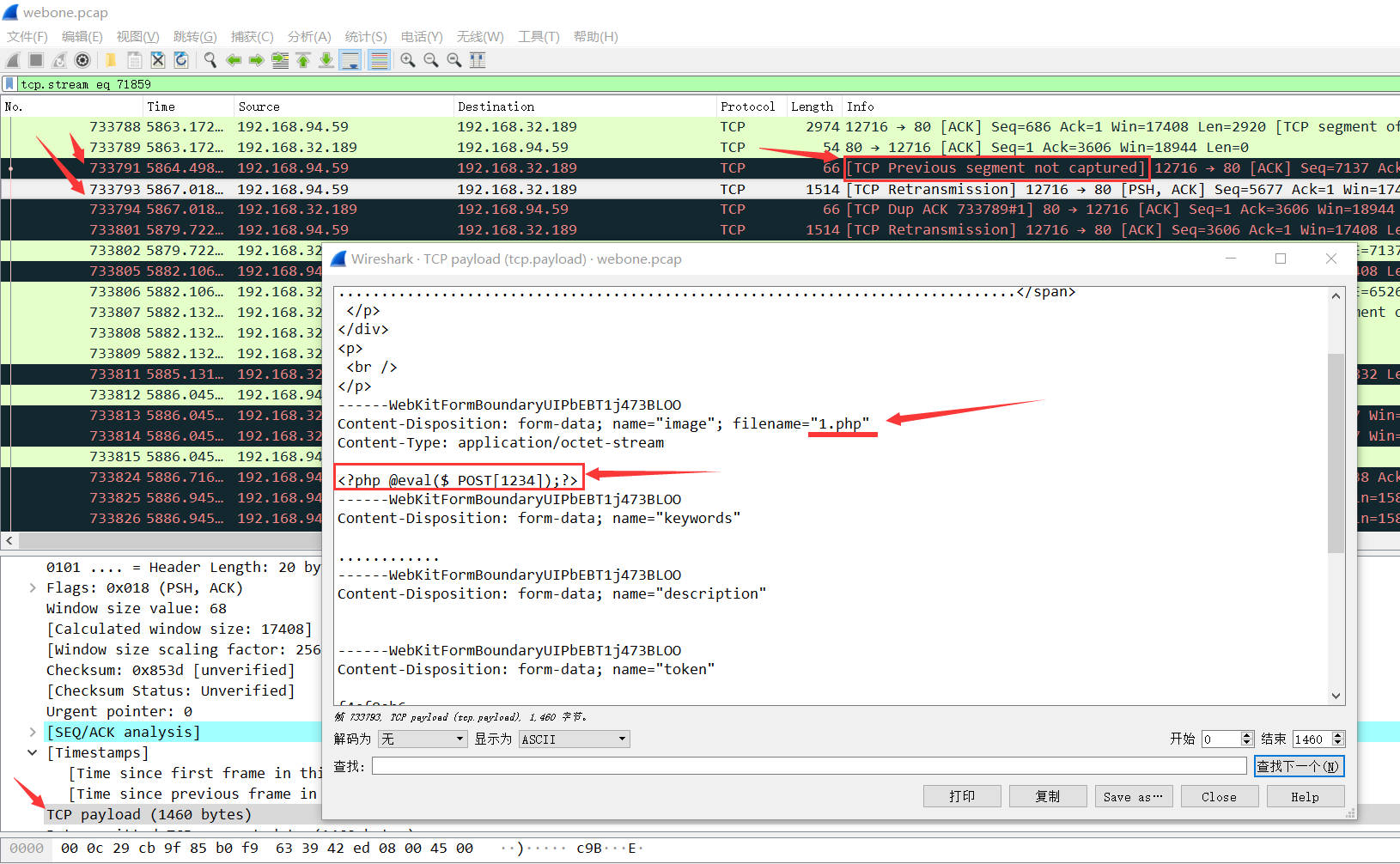Open the 分析(A) menu
Screen dimensions: 1400x864
click(x=308, y=36)
